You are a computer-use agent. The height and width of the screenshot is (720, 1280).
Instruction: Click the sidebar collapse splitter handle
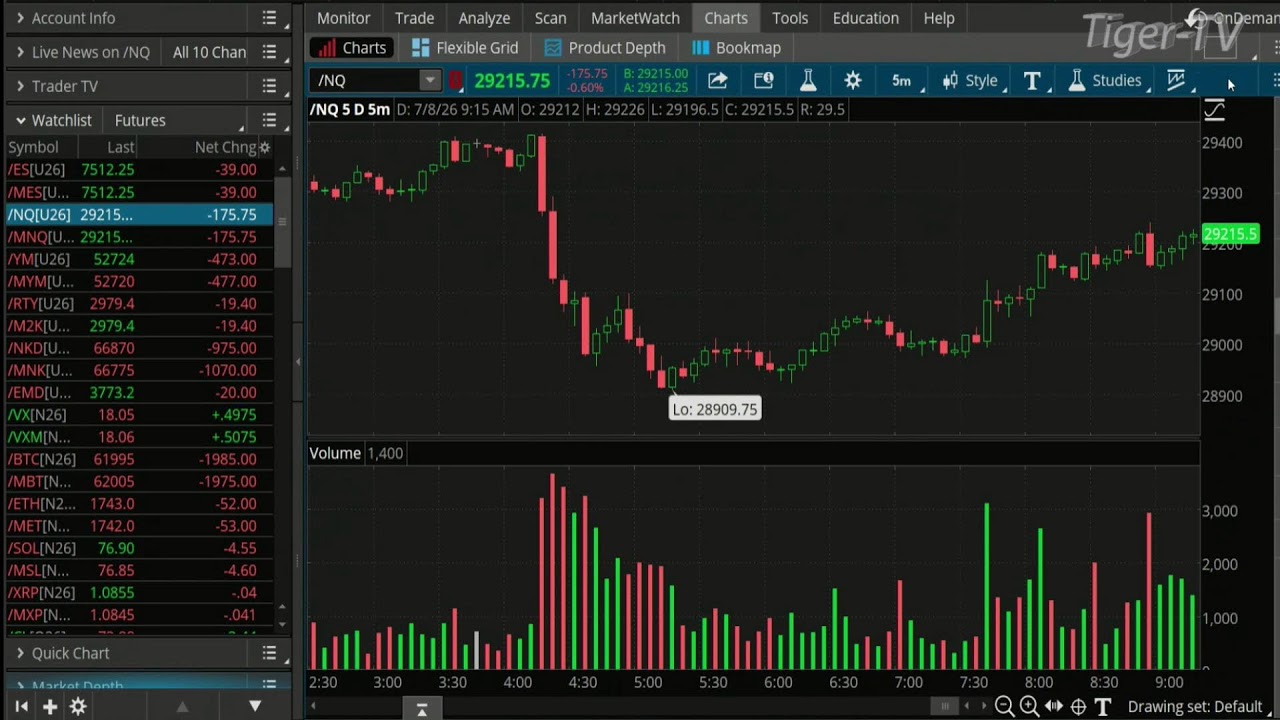[x=297, y=362]
